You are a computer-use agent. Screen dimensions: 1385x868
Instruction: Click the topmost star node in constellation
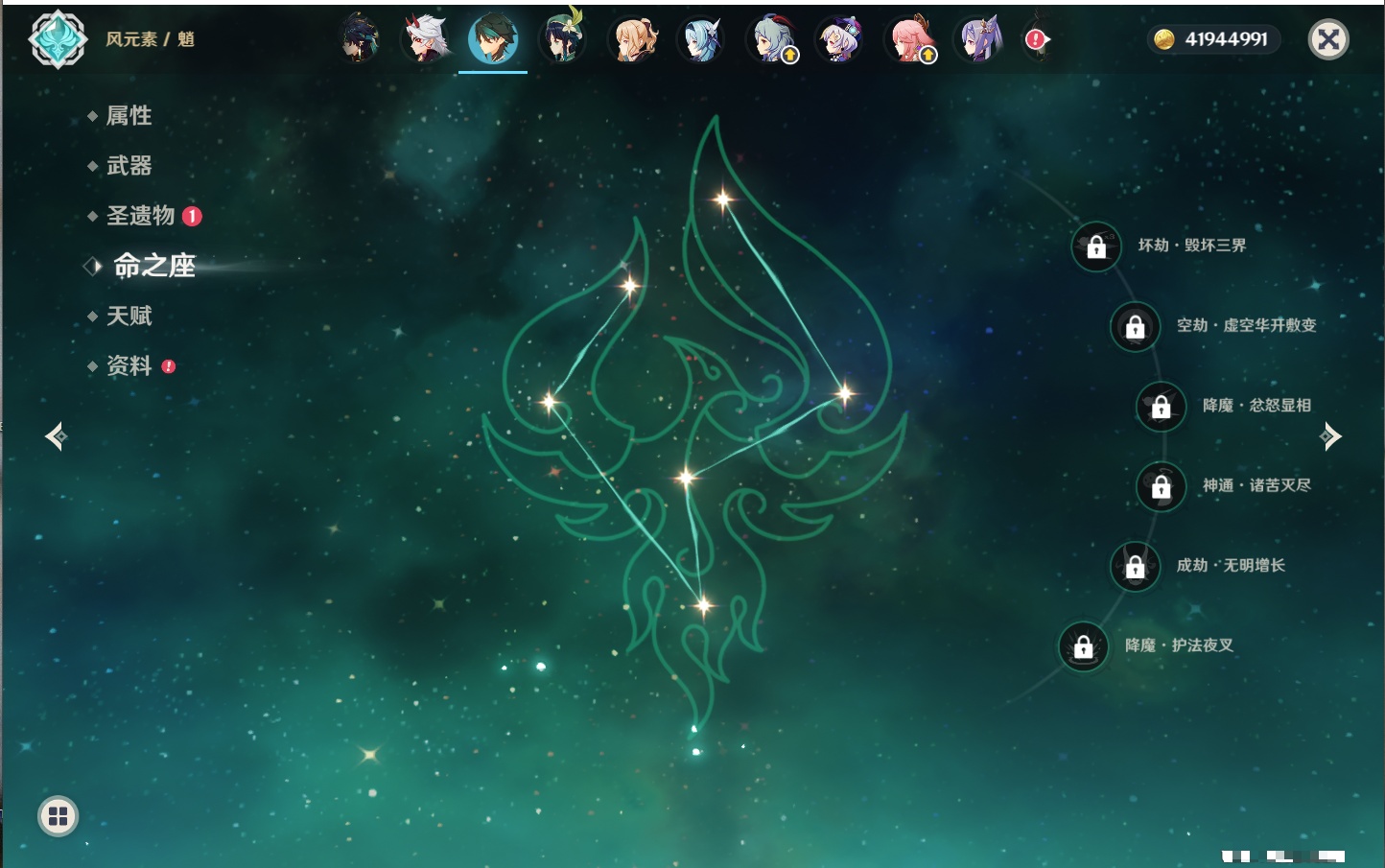723,199
